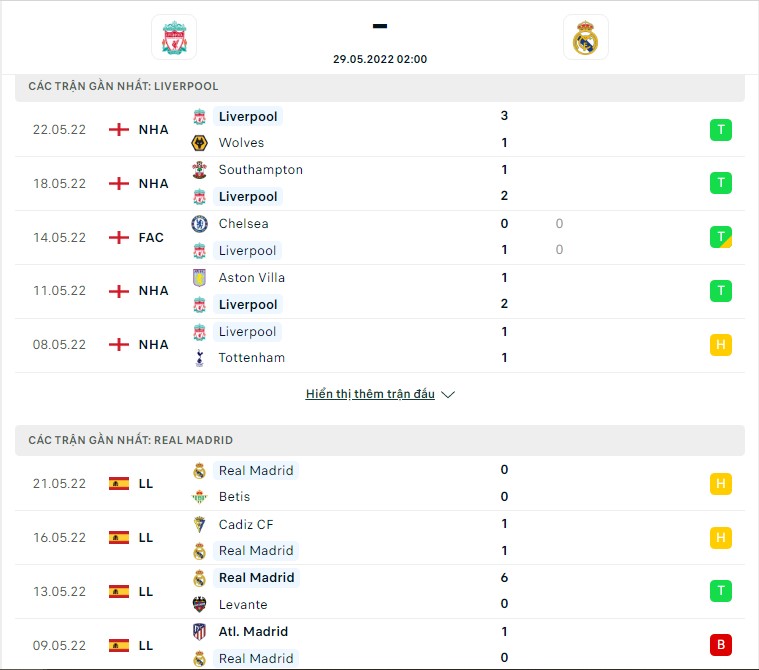759x670 pixels.
Task: Select the FAC competition label for 14.05.22
Action: (151, 238)
